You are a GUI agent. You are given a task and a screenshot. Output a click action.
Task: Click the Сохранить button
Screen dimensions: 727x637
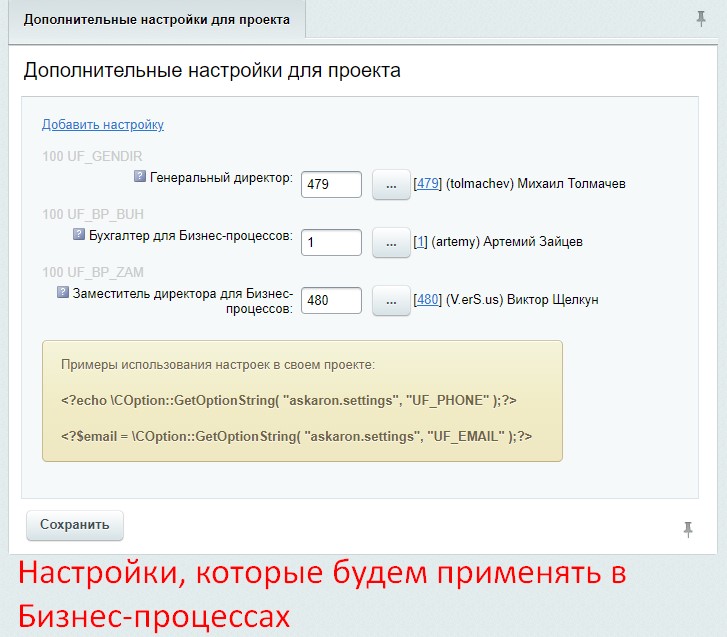point(75,525)
